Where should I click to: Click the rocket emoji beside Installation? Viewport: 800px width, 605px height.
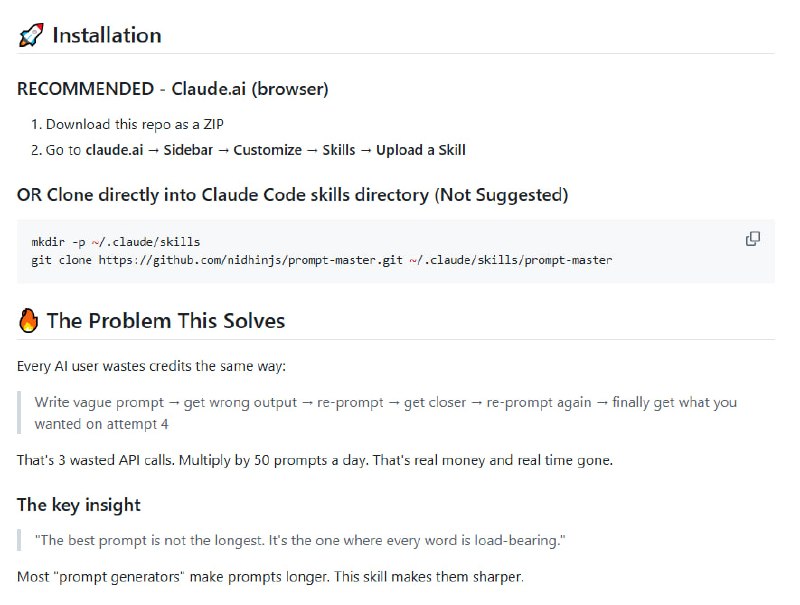[x=31, y=36]
